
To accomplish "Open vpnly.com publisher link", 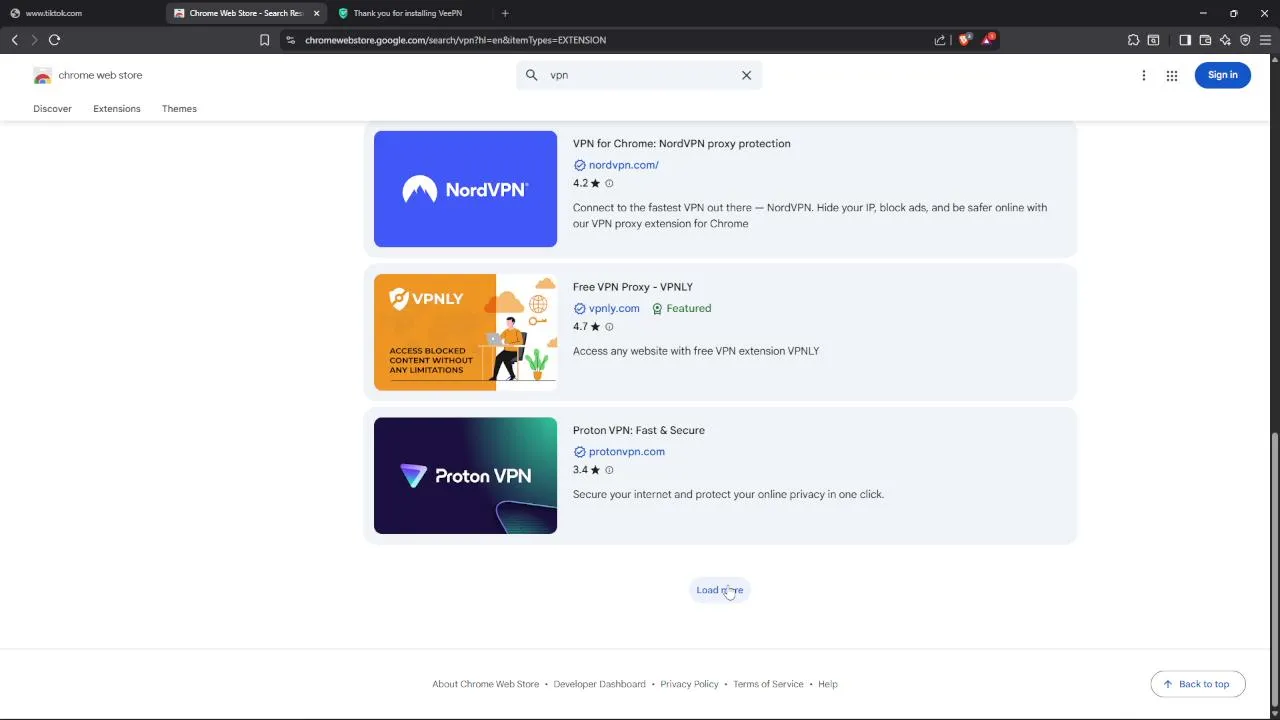I will click(614, 308).
